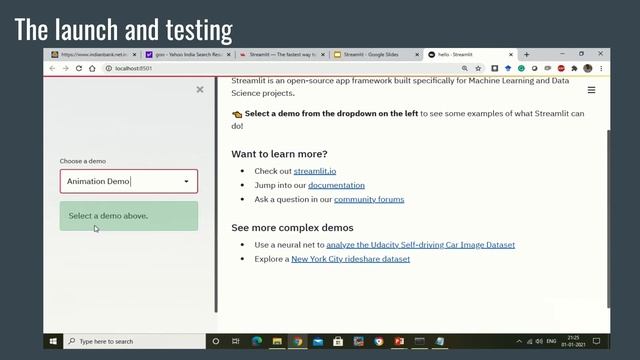
Task: Open the Mail app from the taskbar
Action: pos(318,341)
